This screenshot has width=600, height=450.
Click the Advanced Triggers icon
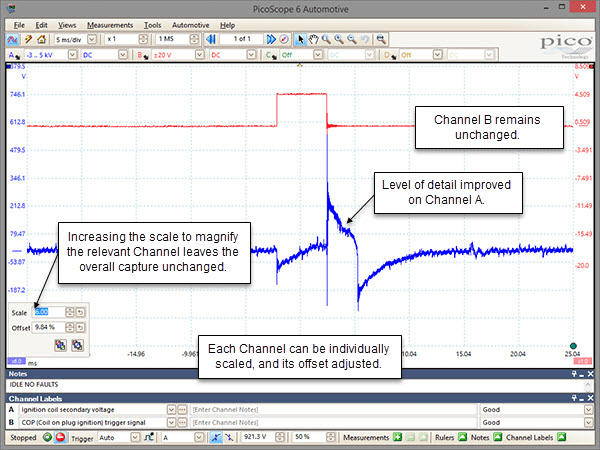pyautogui.click(x=149, y=437)
